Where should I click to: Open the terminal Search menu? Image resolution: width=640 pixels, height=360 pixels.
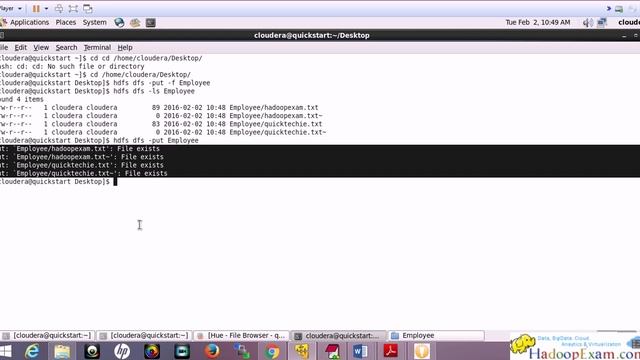pyautogui.click(x=66, y=48)
